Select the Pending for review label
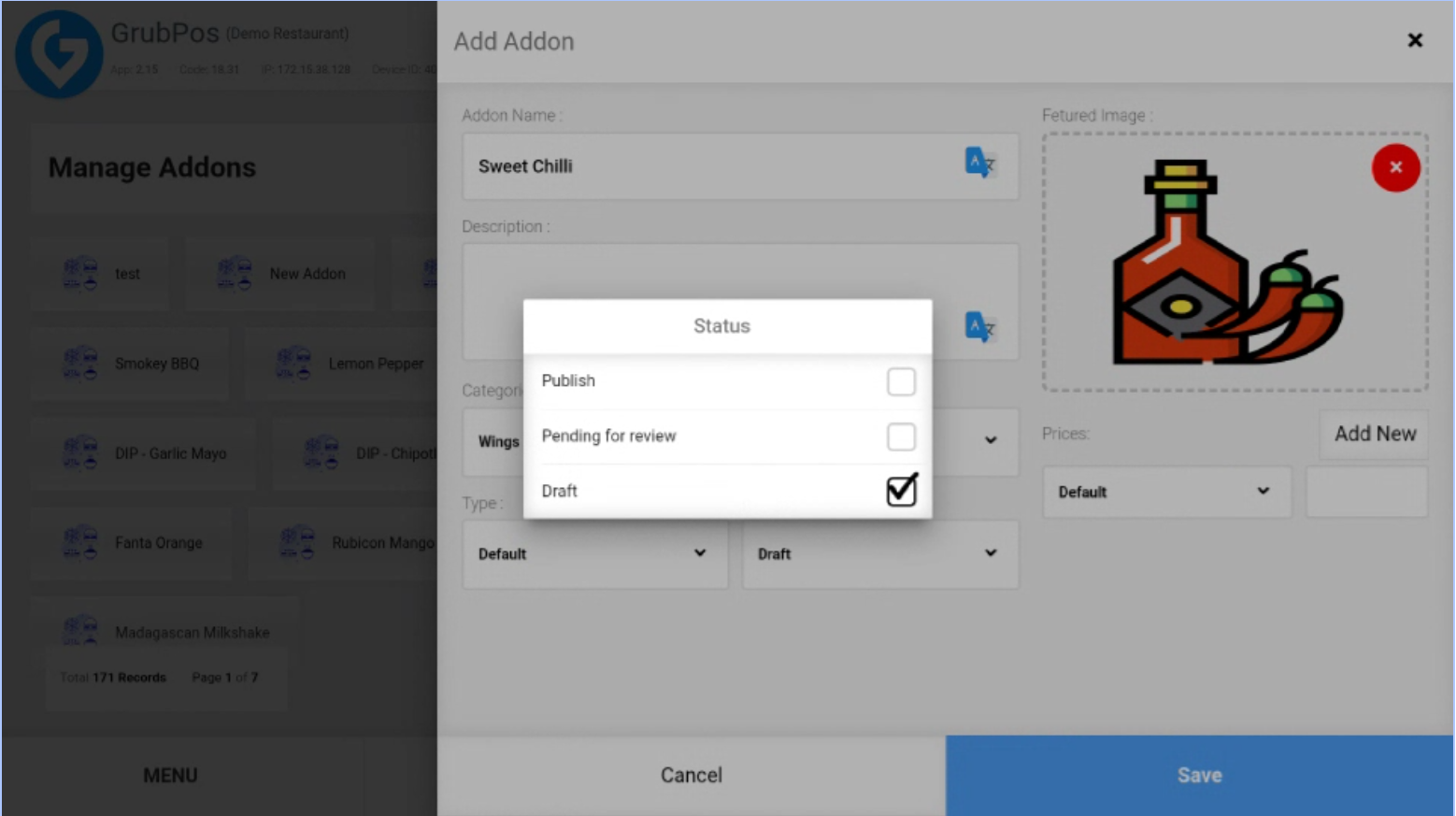The width and height of the screenshot is (1456, 816). pyautogui.click(x=608, y=436)
